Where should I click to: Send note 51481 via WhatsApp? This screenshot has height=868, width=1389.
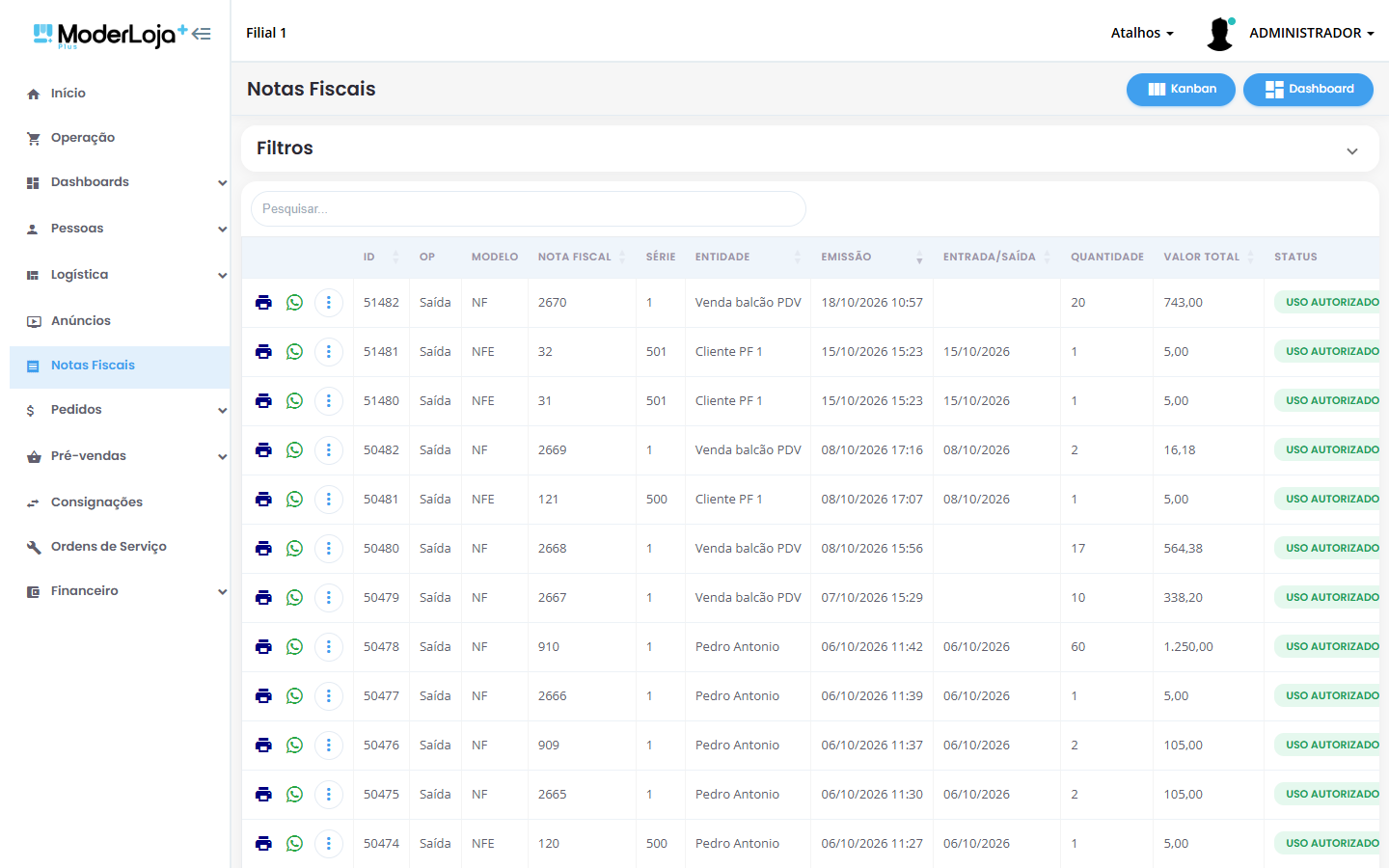[x=295, y=352]
